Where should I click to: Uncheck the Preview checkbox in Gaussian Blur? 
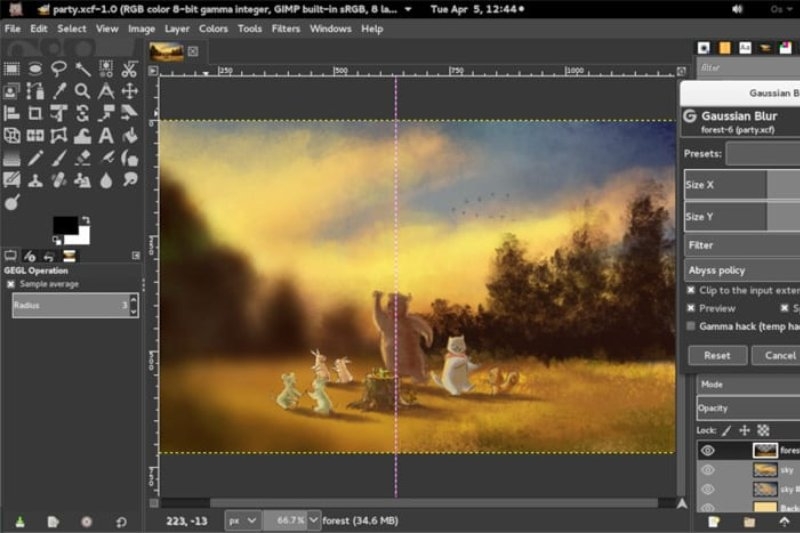(690, 308)
